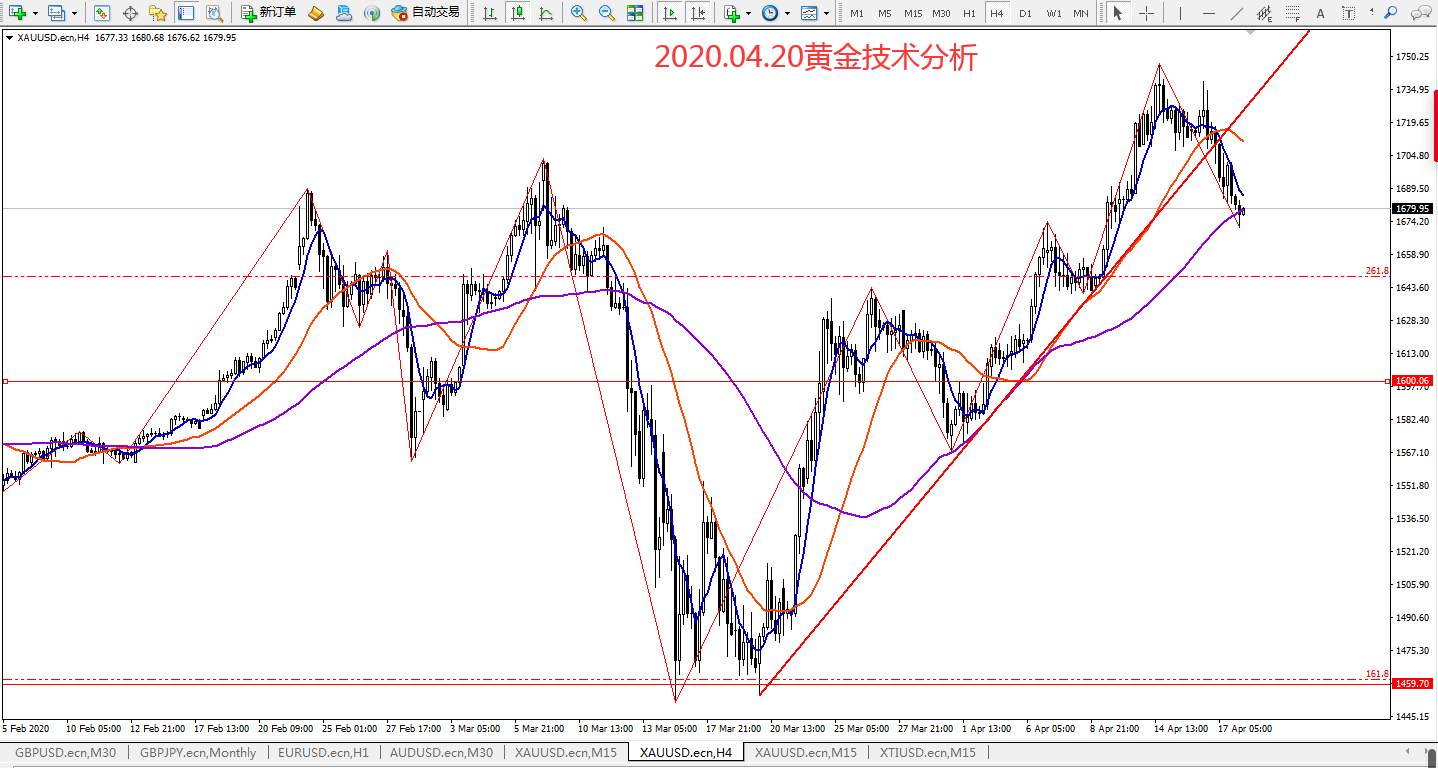Select the horizontal line drawing tool

pos(1209,13)
